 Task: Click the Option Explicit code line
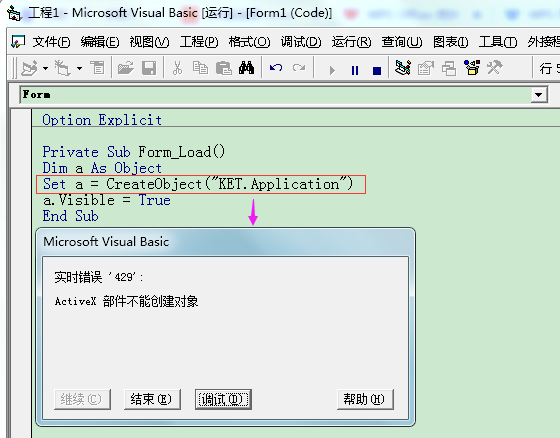coord(102,120)
